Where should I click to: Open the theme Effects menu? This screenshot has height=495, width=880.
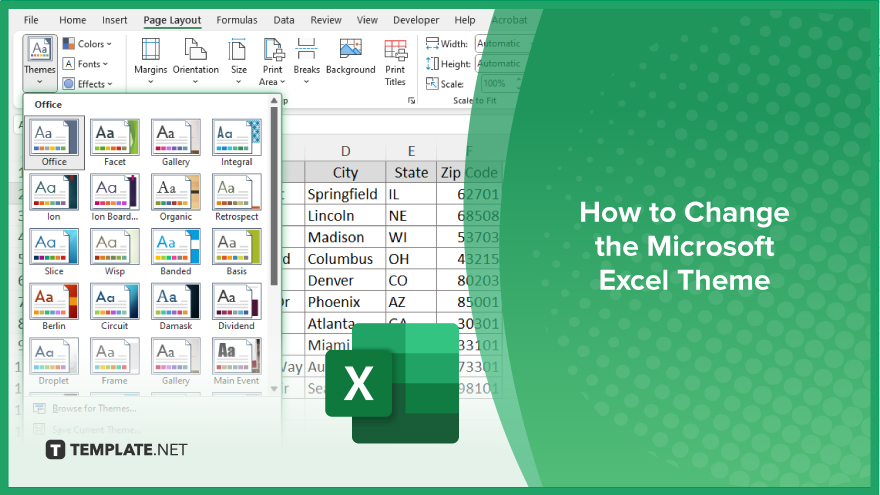tap(88, 84)
